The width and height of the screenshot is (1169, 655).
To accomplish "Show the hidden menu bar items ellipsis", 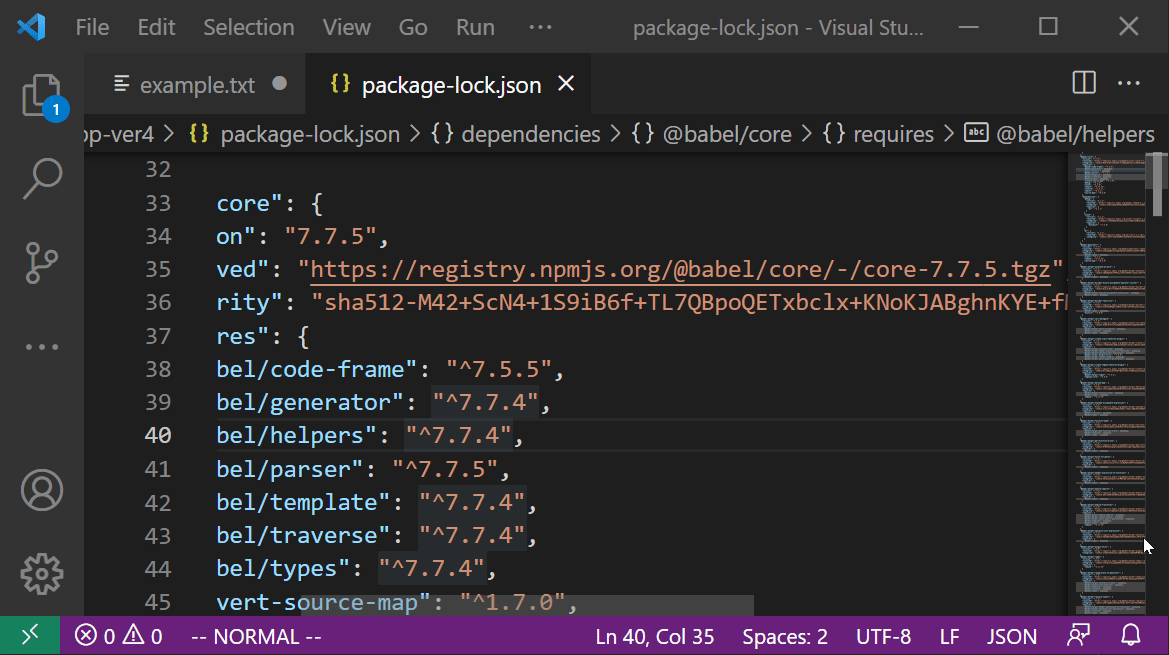I will (541, 28).
